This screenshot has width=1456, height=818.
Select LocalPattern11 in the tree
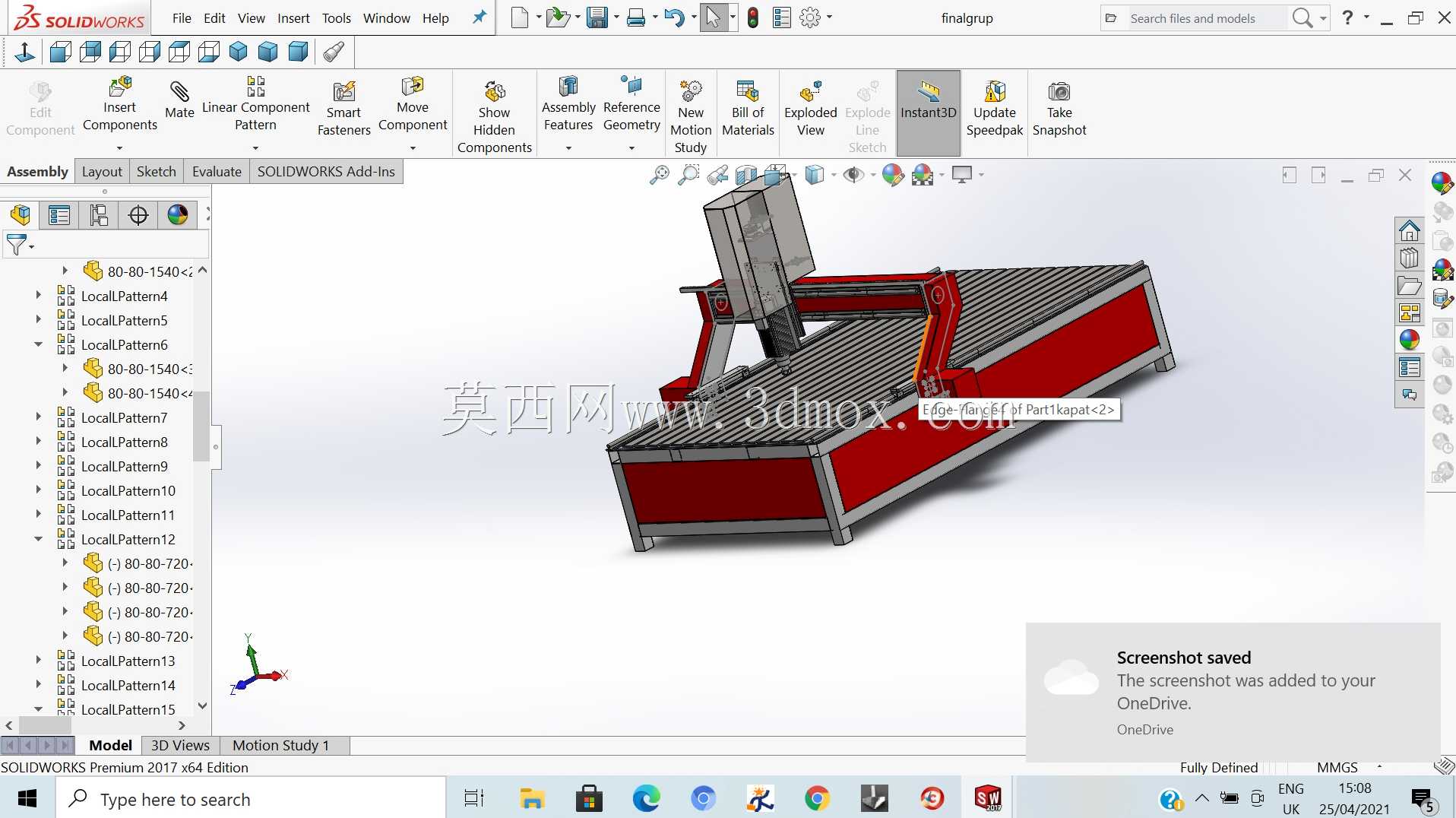[x=128, y=515]
